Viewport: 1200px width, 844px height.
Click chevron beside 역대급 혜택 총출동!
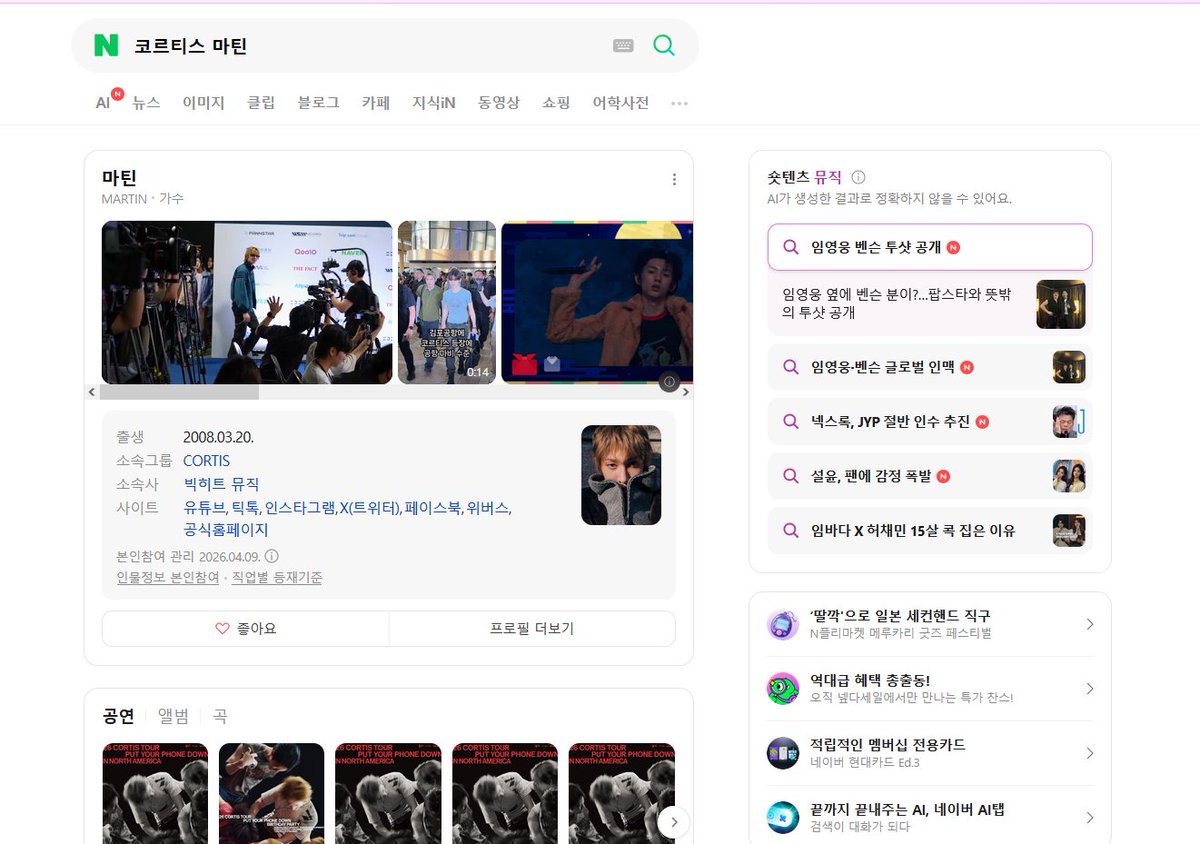coord(1089,688)
